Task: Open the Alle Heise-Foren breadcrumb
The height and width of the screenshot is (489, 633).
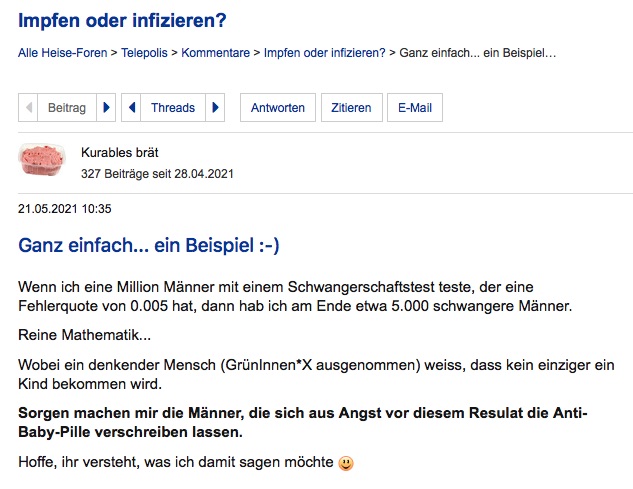Action: click(63, 52)
